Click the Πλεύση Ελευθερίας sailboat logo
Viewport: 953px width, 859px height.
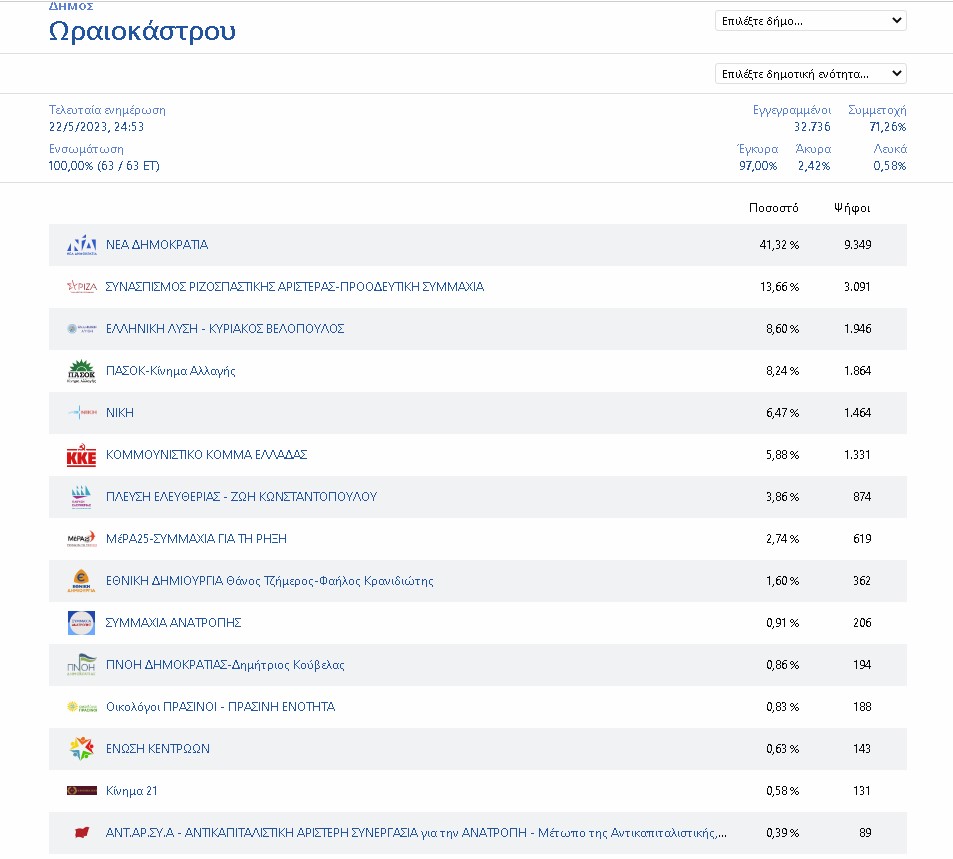[x=81, y=497]
